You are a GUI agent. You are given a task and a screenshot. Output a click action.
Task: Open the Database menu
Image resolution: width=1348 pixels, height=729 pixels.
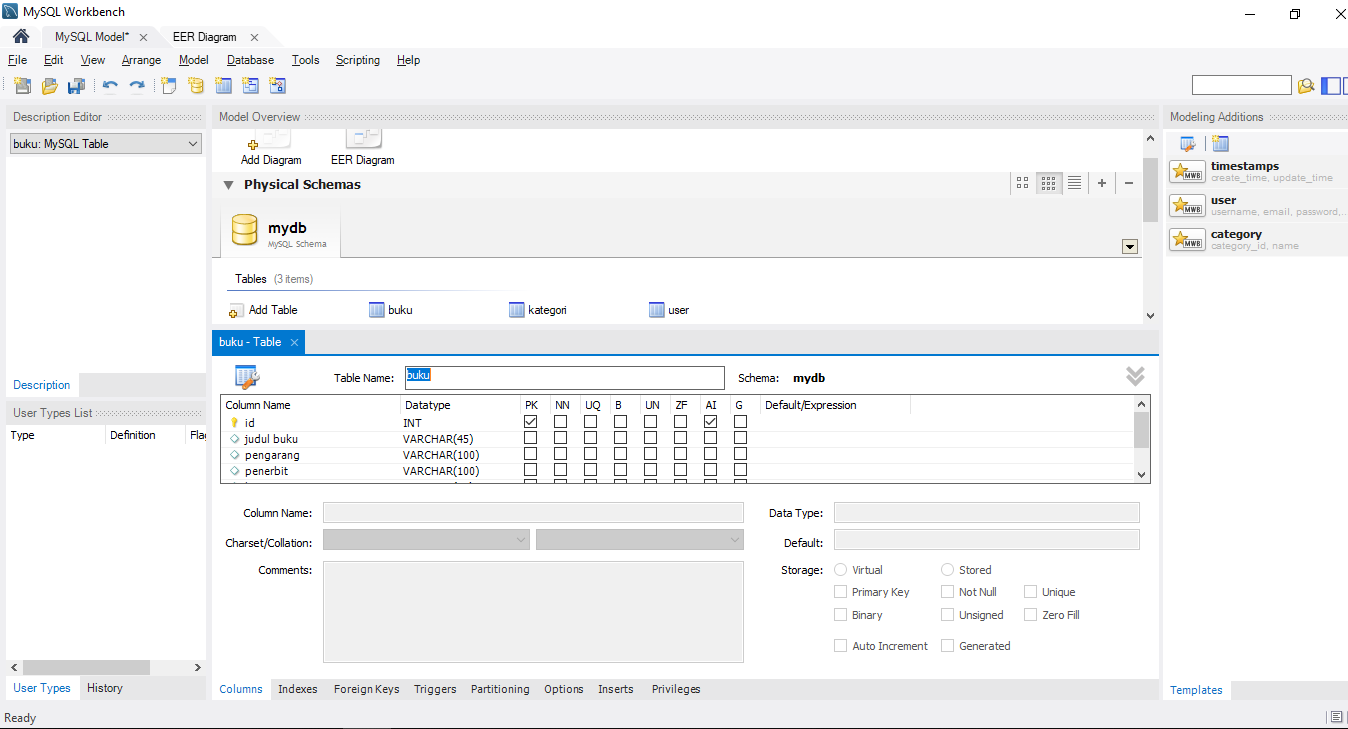(249, 60)
